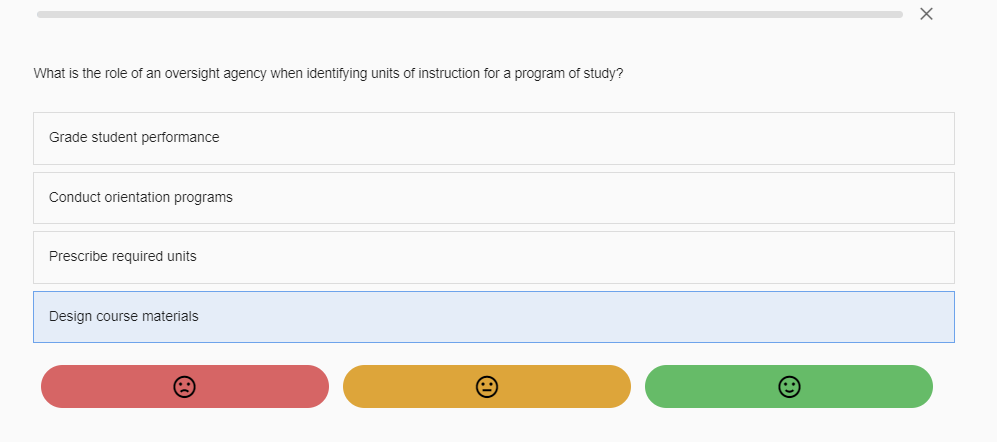
Task: Close the quiz card with the X icon
Action: click(x=926, y=14)
